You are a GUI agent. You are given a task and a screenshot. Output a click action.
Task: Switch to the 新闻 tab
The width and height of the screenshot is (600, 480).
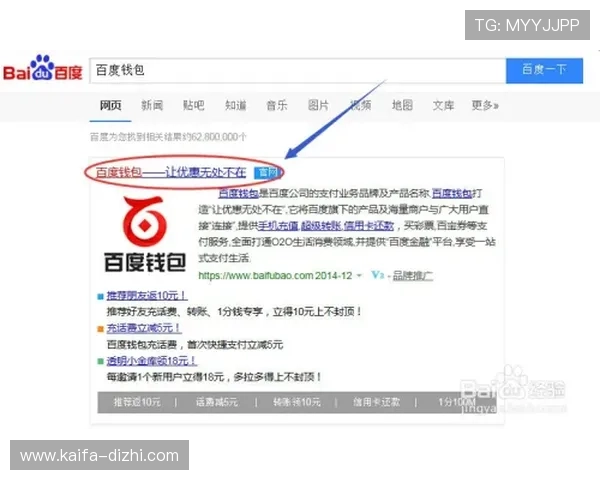tap(152, 105)
